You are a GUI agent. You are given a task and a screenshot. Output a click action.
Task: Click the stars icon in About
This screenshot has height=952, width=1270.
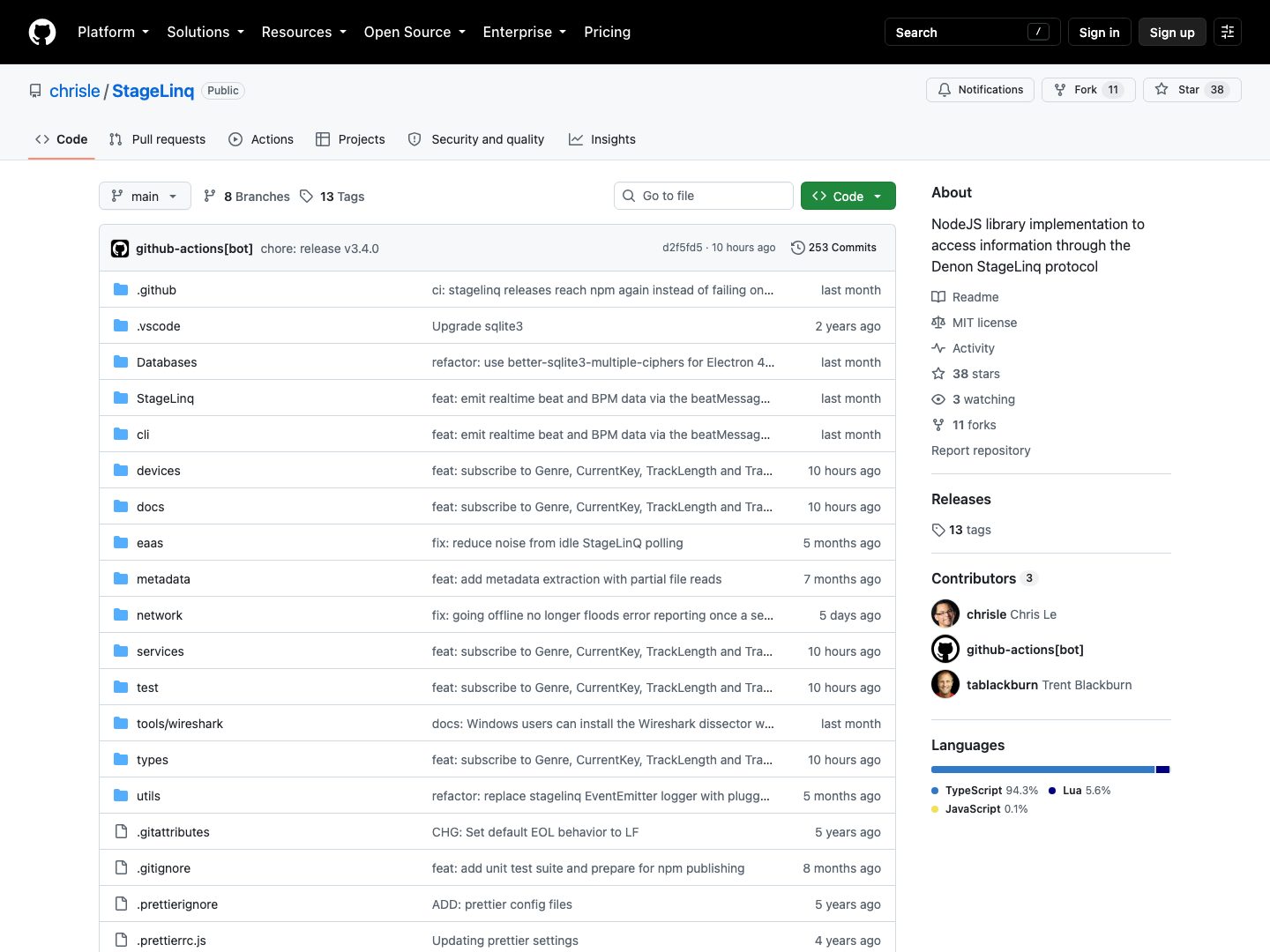[938, 374]
